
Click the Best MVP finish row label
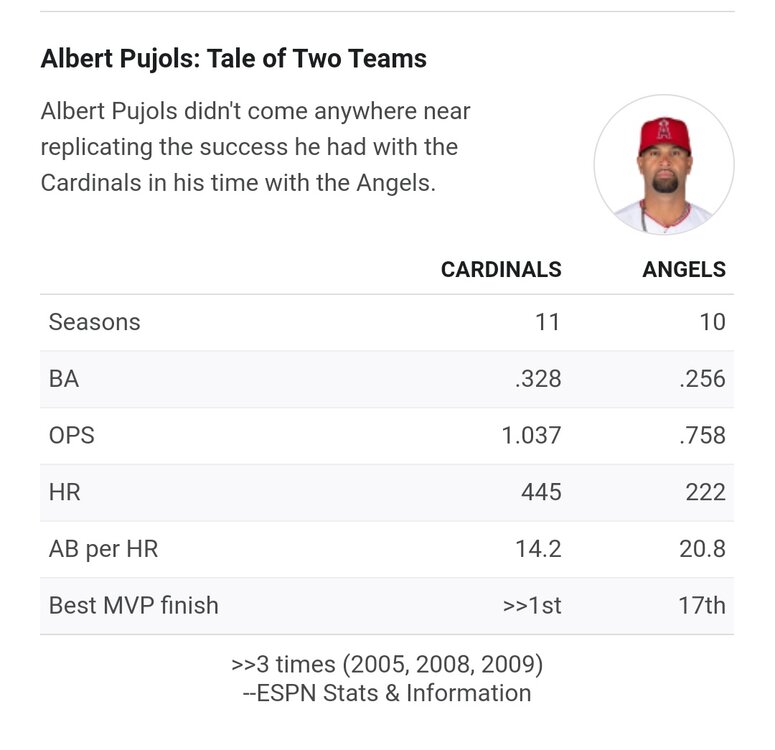click(x=133, y=606)
